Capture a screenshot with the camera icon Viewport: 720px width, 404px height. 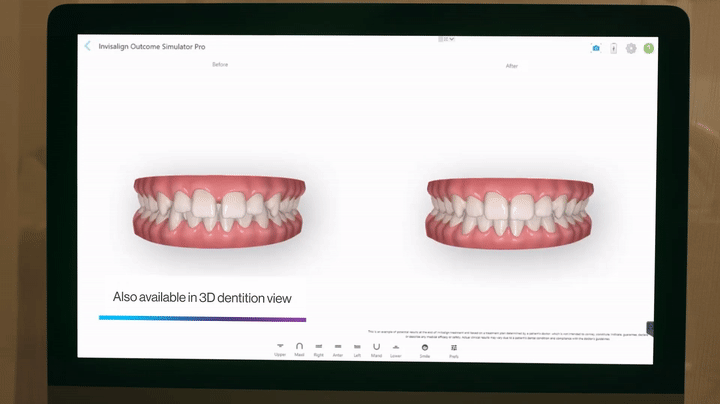pyautogui.click(x=596, y=48)
